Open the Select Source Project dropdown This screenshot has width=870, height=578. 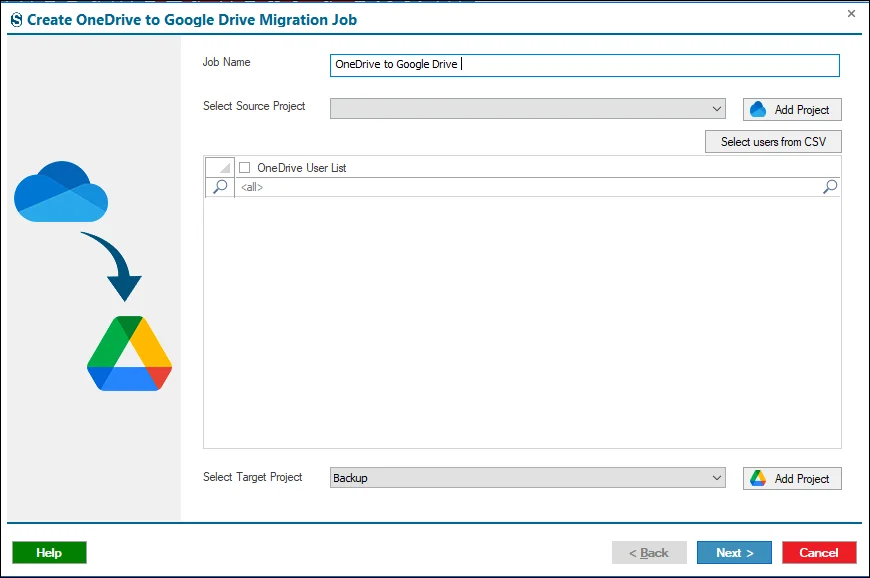(x=527, y=109)
